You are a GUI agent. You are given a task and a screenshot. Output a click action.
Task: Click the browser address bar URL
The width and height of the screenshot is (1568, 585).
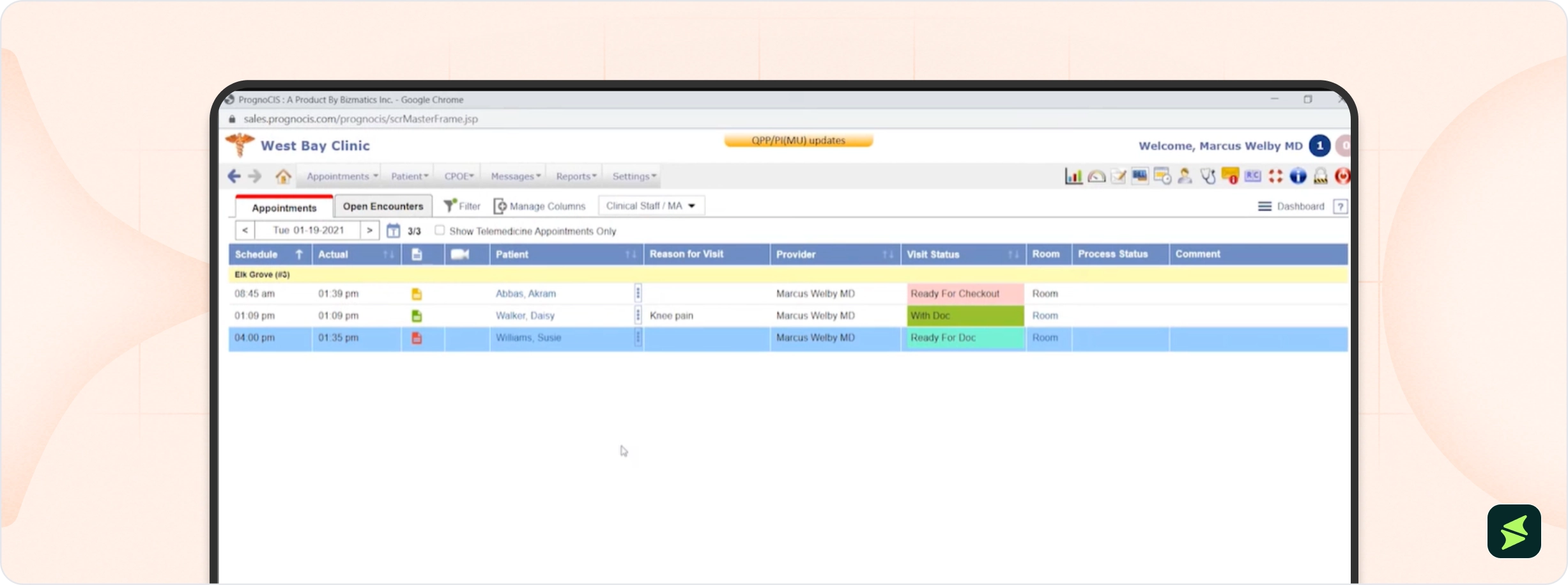point(360,119)
